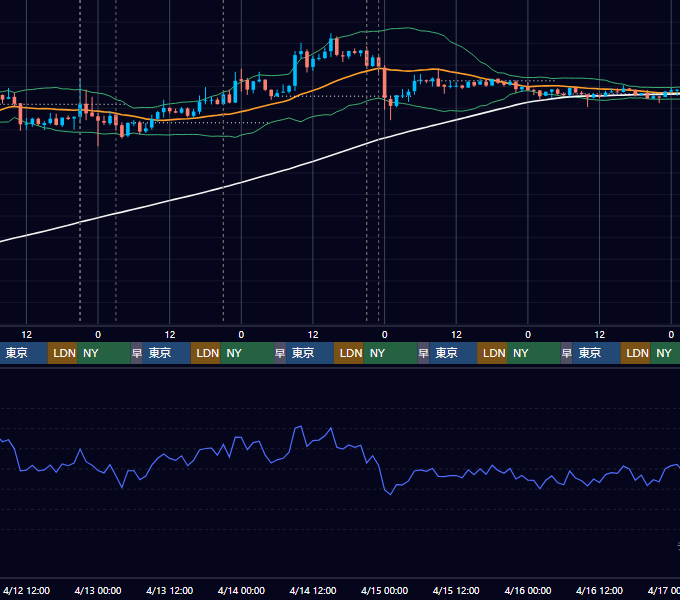Click 東京 session block above 4/13 12:00
The width and height of the screenshot is (680, 600).
pyautogui.click(x=167, y=353)
